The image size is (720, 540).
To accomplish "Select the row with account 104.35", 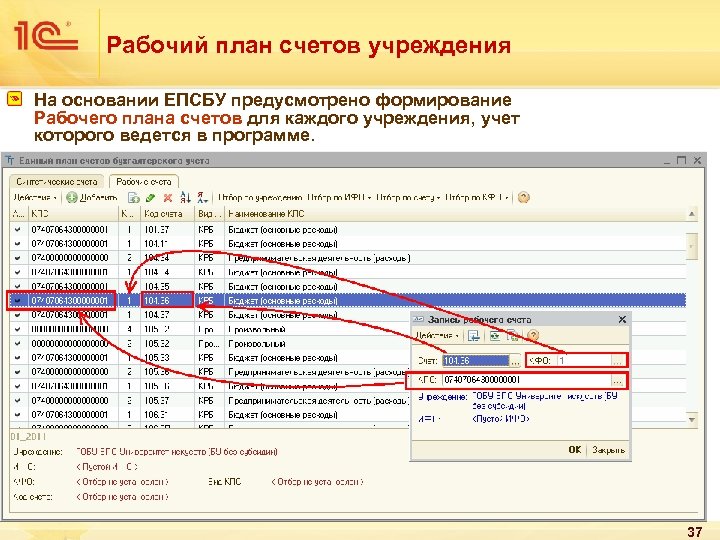I will coord(348,287).
